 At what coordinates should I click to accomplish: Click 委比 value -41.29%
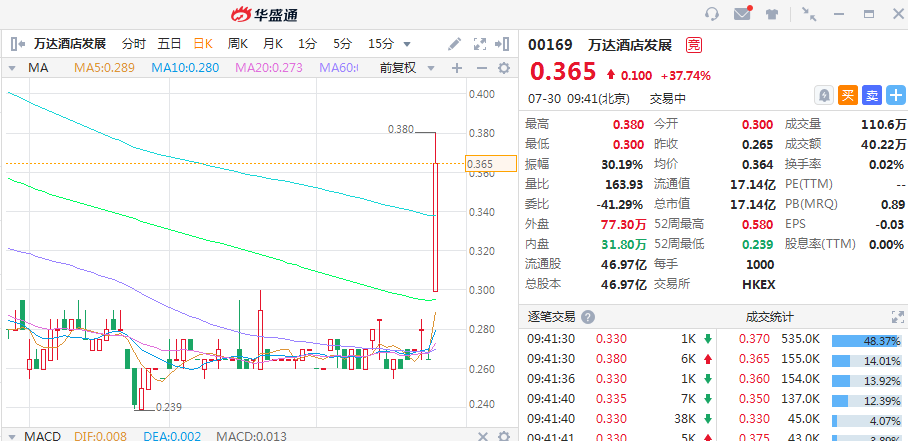coord(620,204)
